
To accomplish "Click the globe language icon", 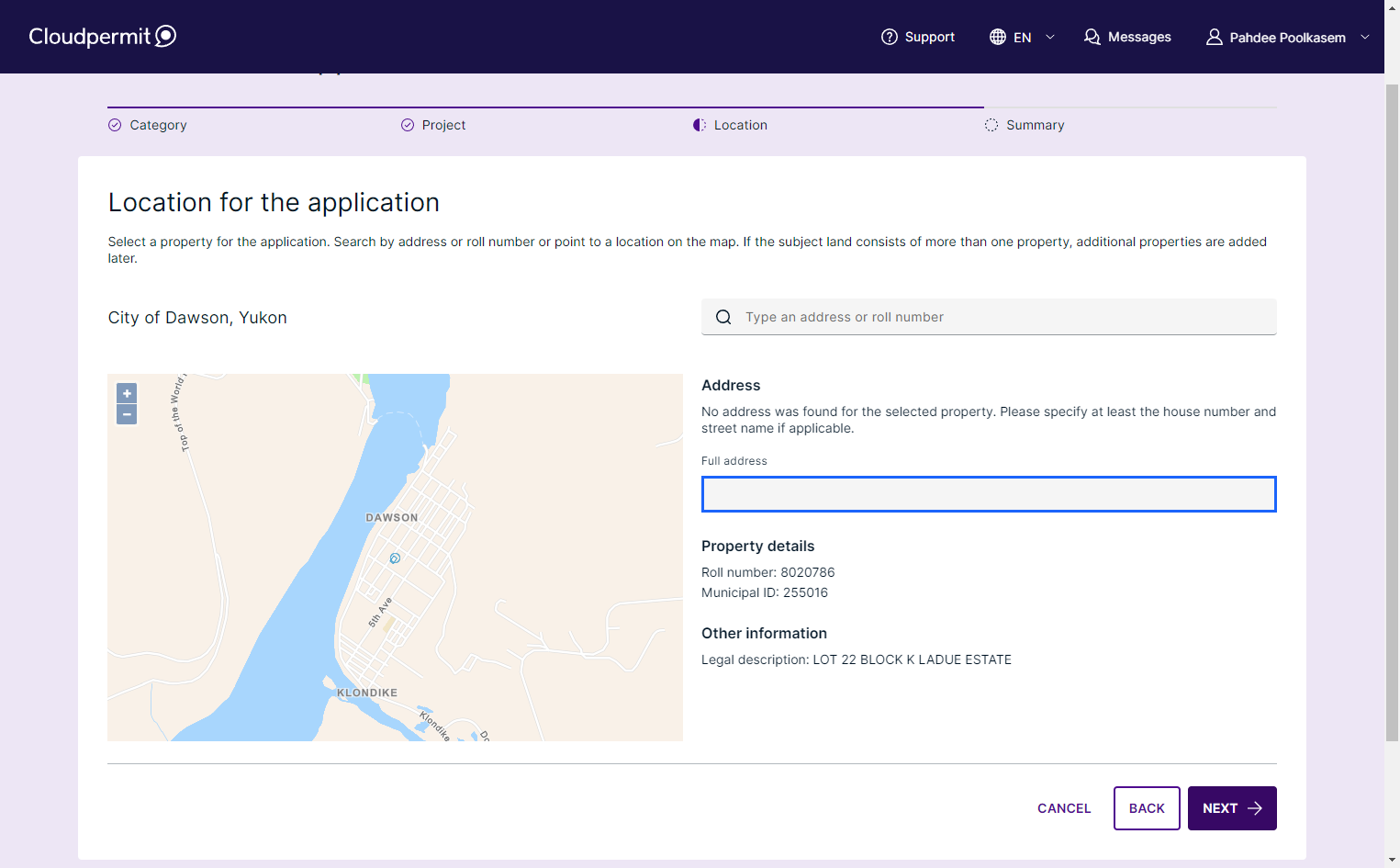I will click(x=998, y=37).
